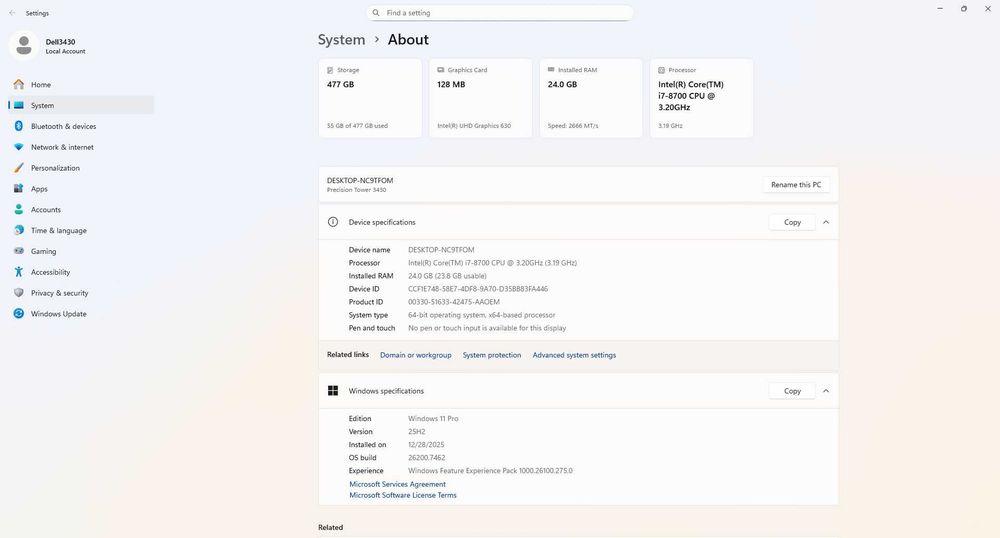Open Gaming via its controller icon
This screenshot has width=1000, height=538.
click(x=18, y=251)
